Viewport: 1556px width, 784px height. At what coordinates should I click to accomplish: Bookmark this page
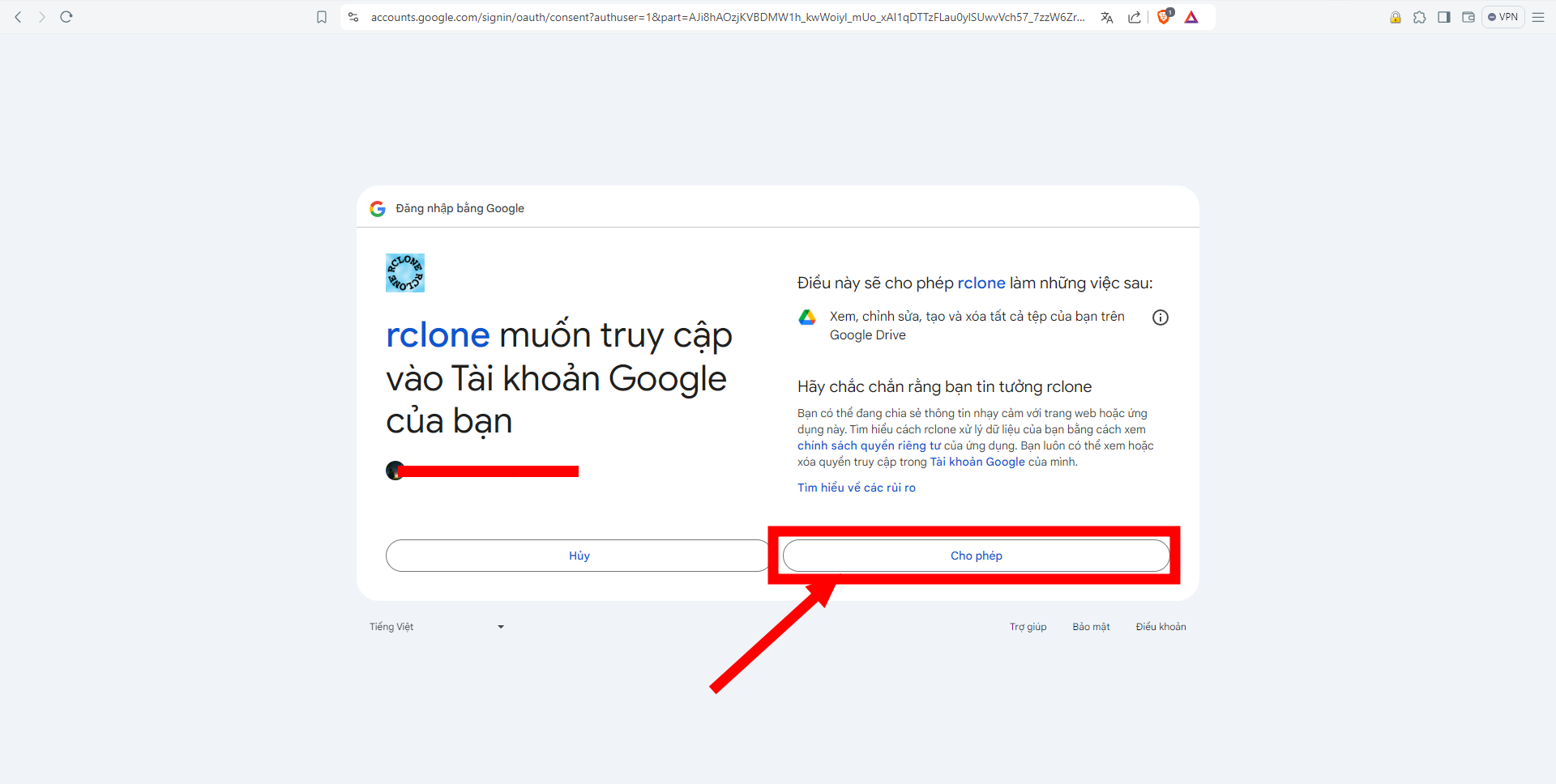pyautogui.click(x=322, y=17)
